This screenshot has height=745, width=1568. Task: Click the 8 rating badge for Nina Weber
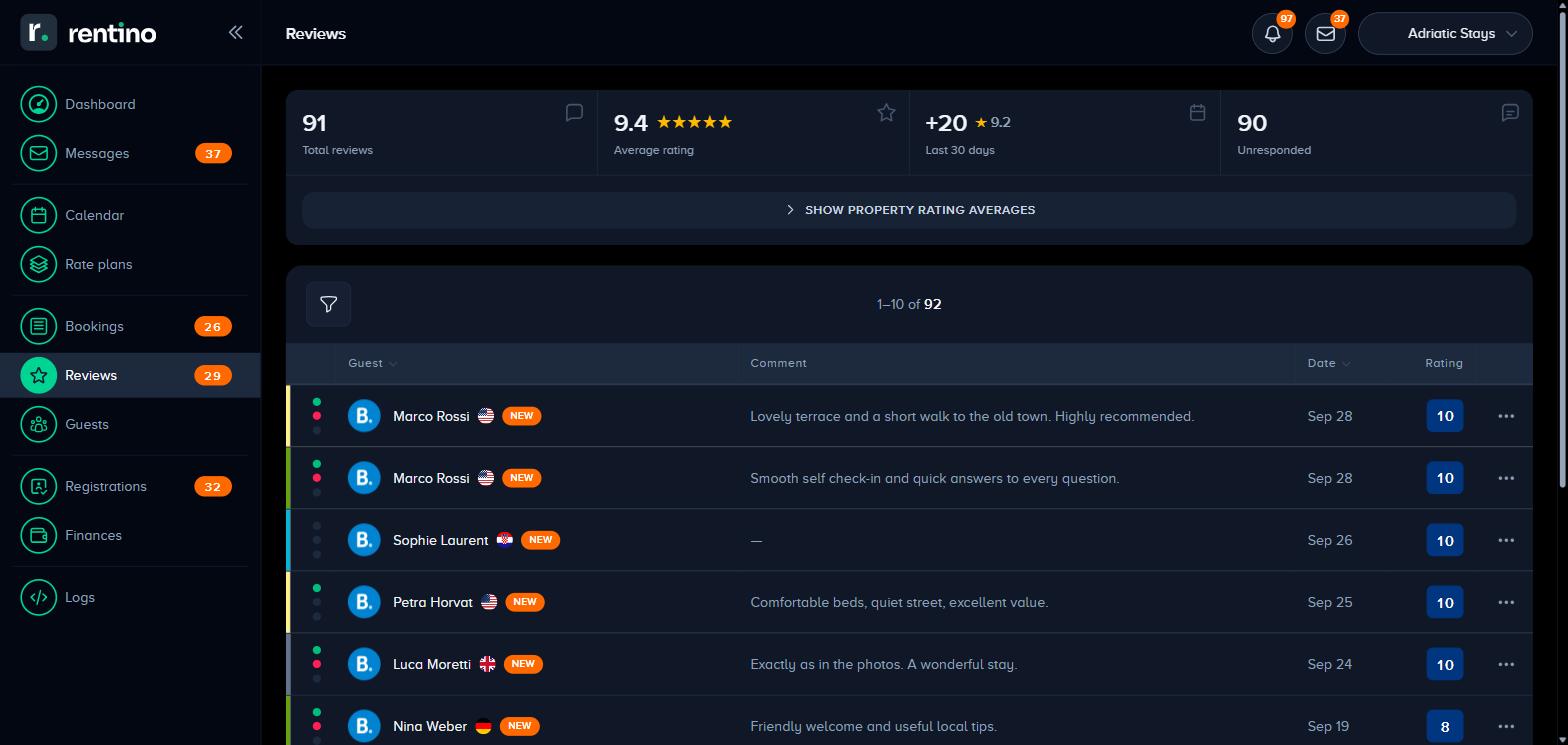tap(1444, 726)
